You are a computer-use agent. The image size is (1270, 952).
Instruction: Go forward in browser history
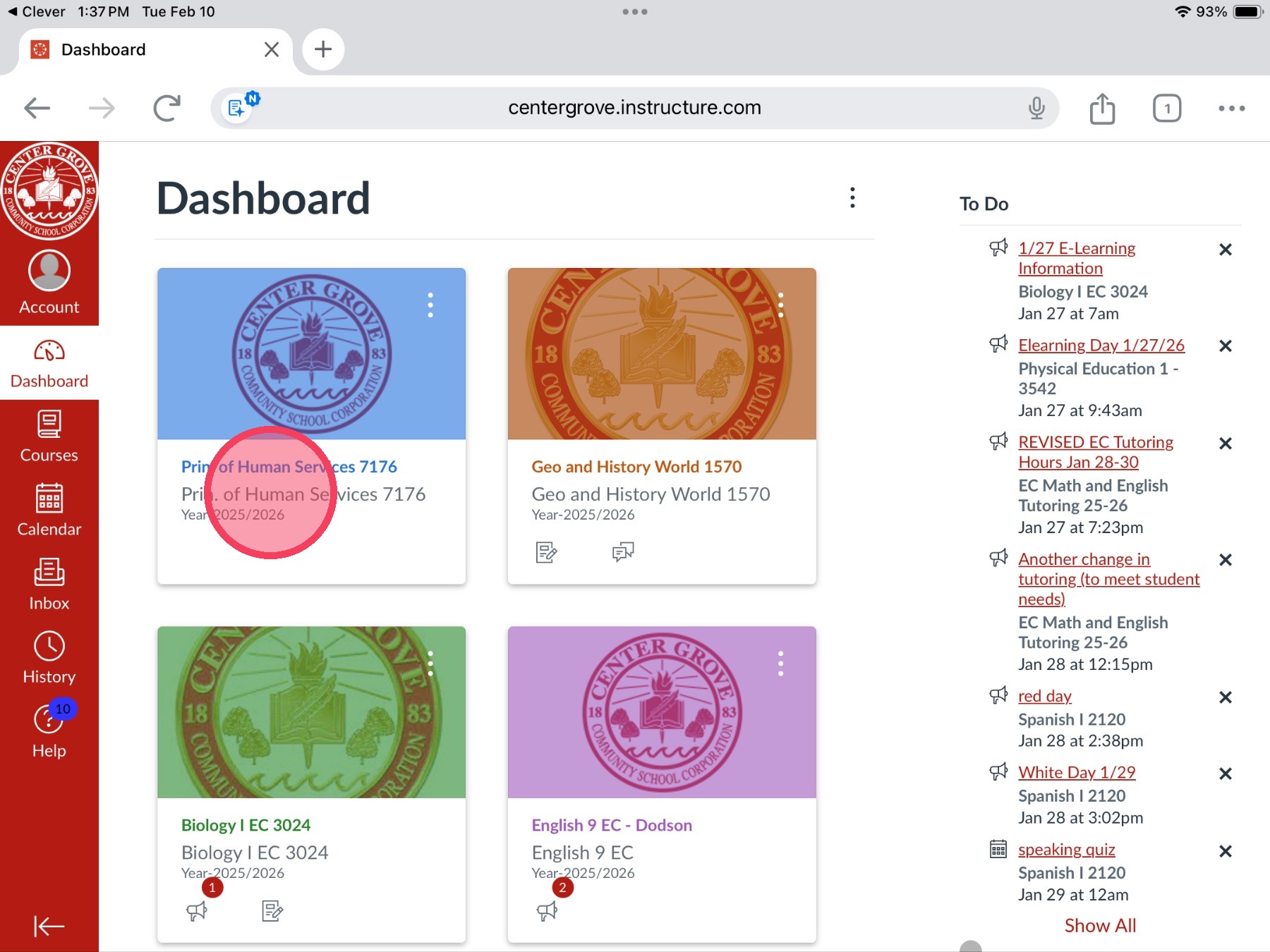tap(102, 108)
